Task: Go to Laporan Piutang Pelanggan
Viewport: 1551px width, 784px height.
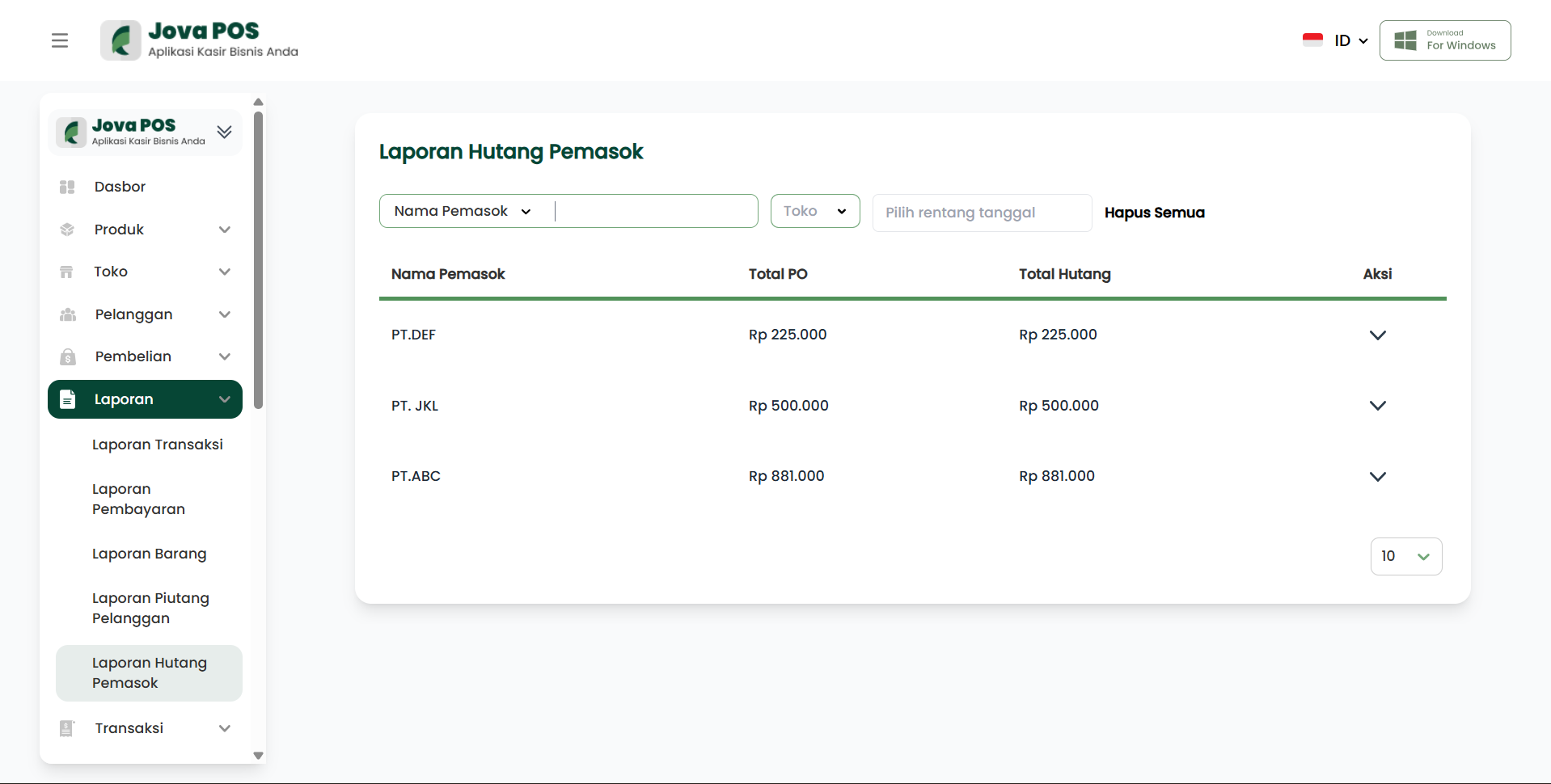Action: click(x=150, y=608)
